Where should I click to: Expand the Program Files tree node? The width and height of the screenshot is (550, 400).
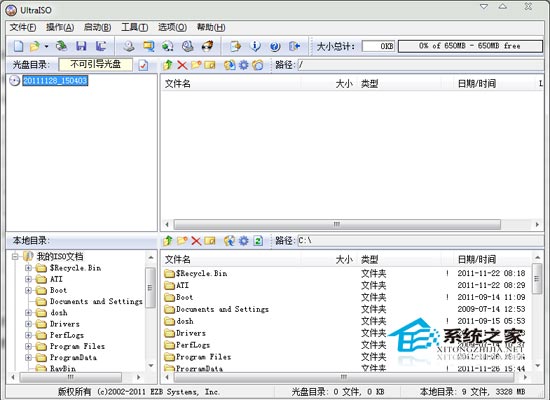point(29,346)
